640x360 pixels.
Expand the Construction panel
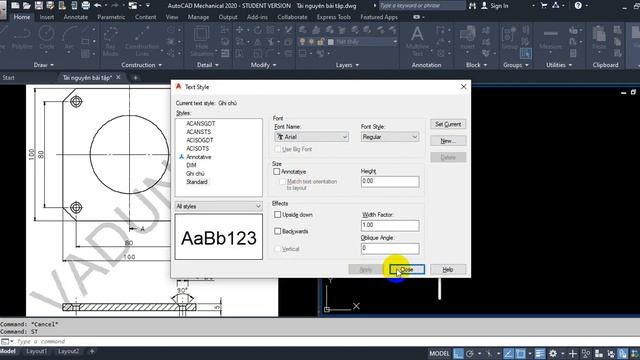(141, 65)
